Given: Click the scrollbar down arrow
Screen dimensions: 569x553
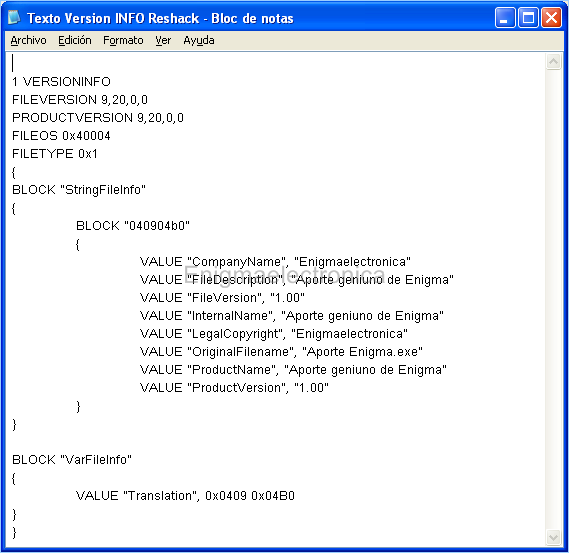Looking at the screenshot, I should 553,537.
